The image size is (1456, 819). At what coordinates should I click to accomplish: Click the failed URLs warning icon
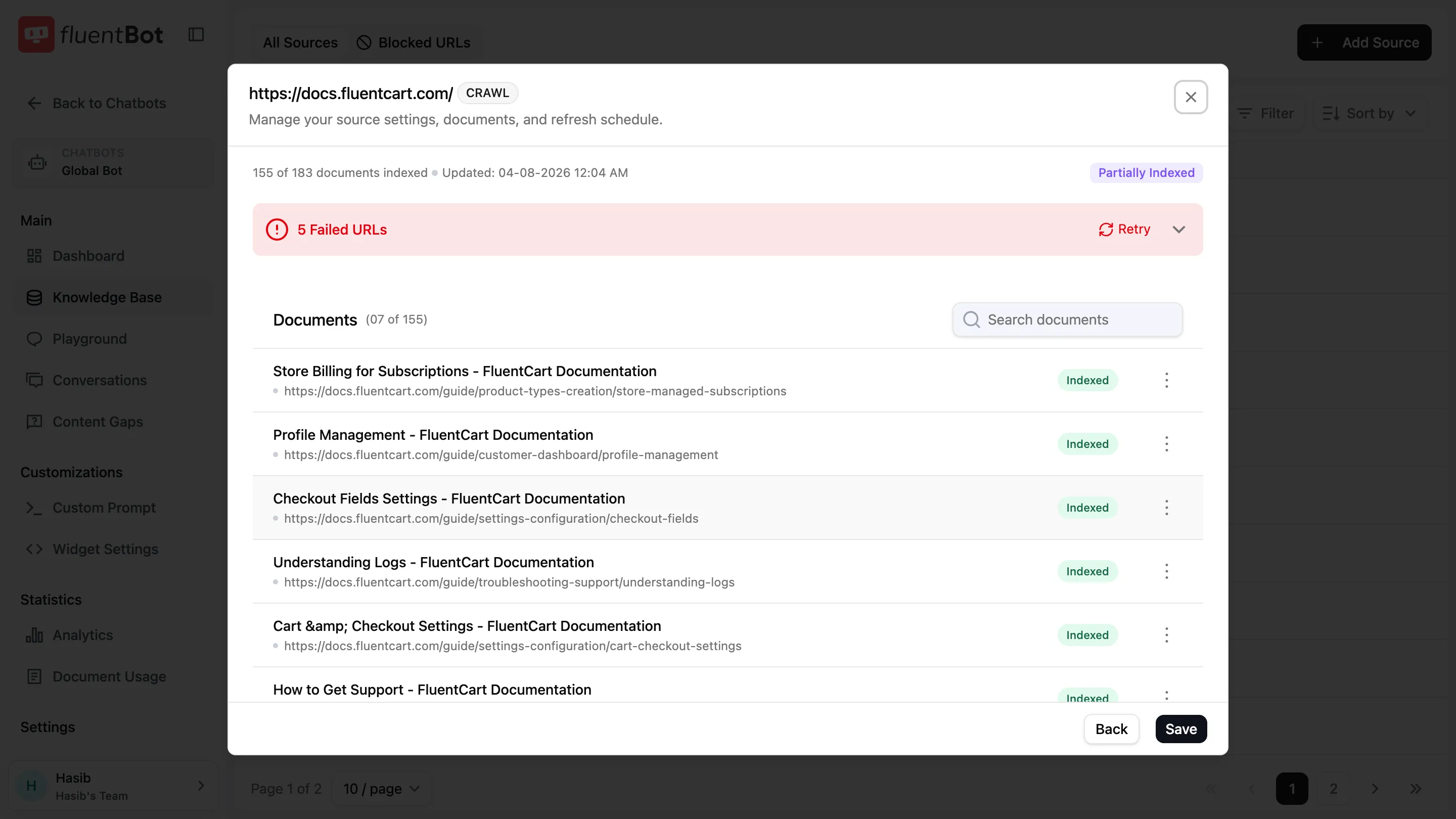pyautogui.click(x=277, y=230)
